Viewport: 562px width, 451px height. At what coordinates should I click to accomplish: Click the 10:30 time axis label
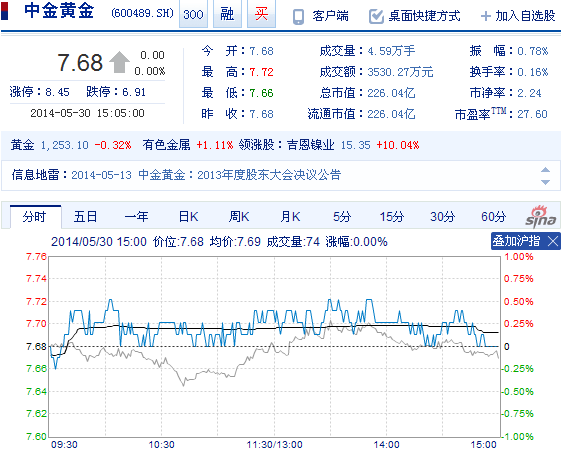click(161, 445)
